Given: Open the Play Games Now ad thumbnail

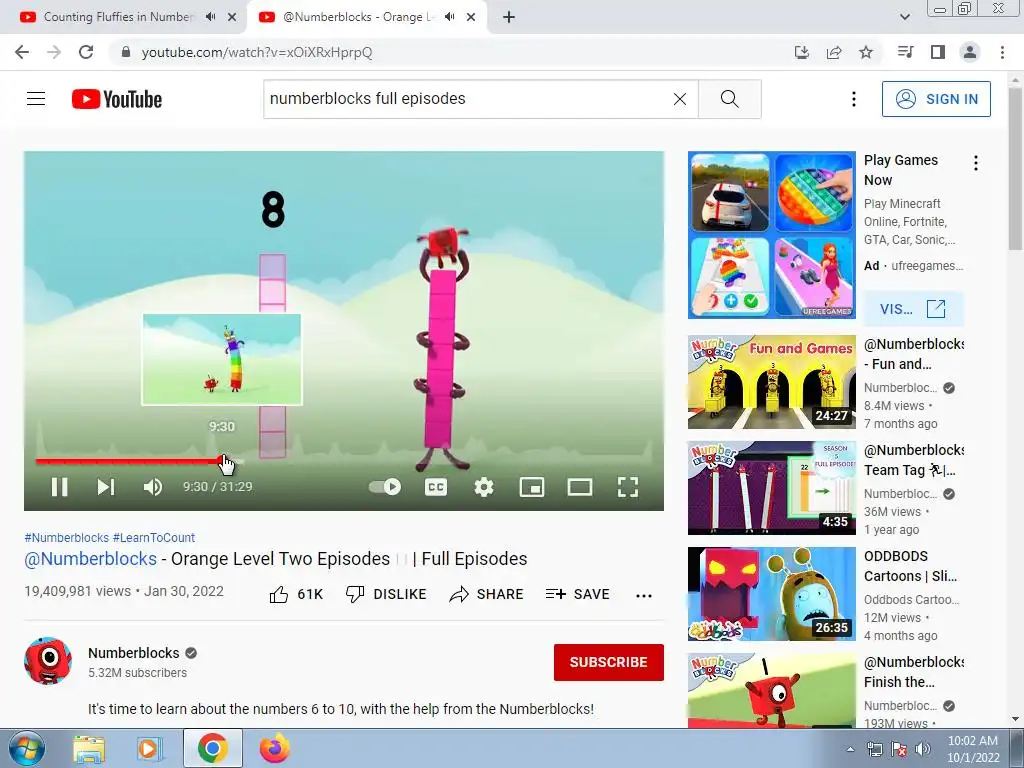Looking at the screenshot, I should click(772, 235).
